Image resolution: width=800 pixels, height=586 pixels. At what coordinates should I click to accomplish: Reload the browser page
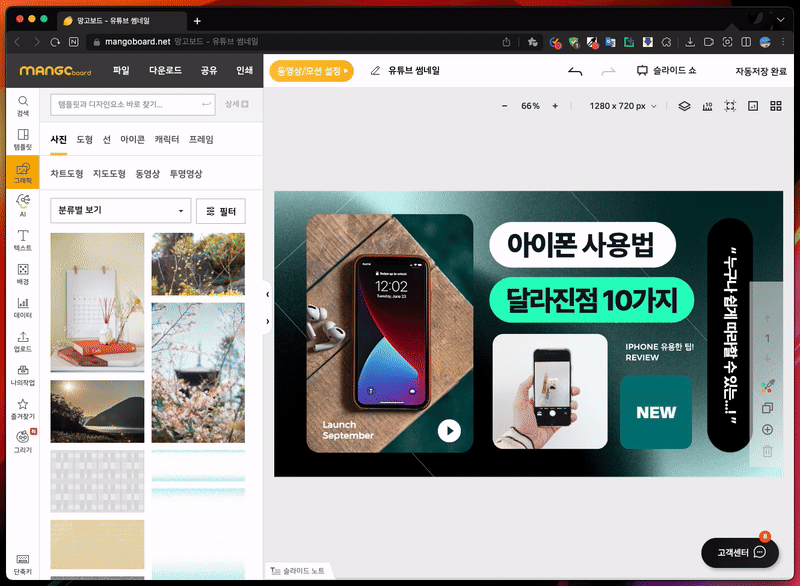[x=55, y=42]
